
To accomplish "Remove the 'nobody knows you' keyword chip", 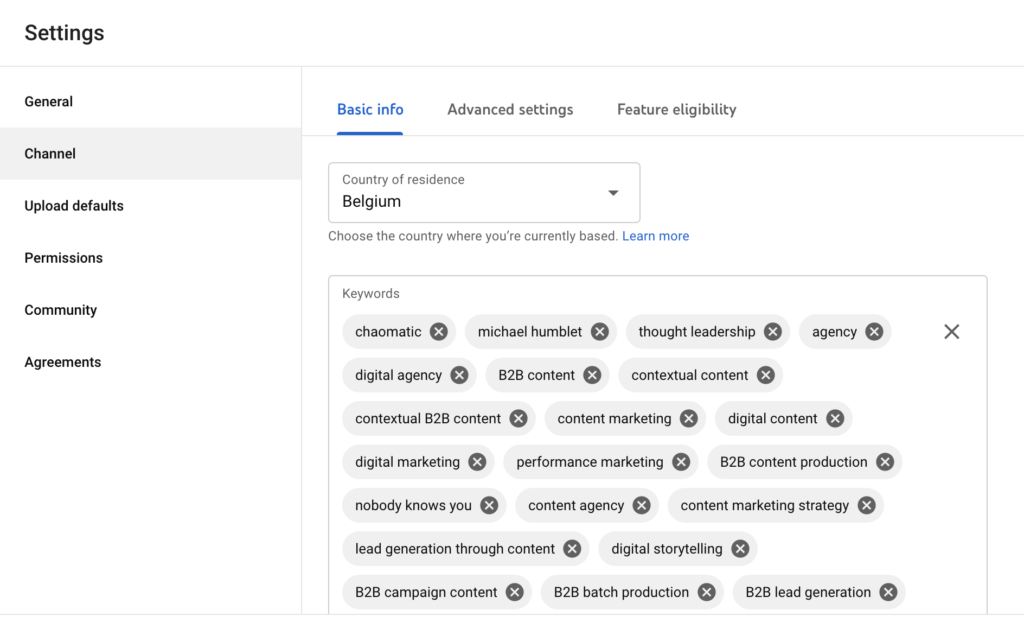I will (489, 505).
